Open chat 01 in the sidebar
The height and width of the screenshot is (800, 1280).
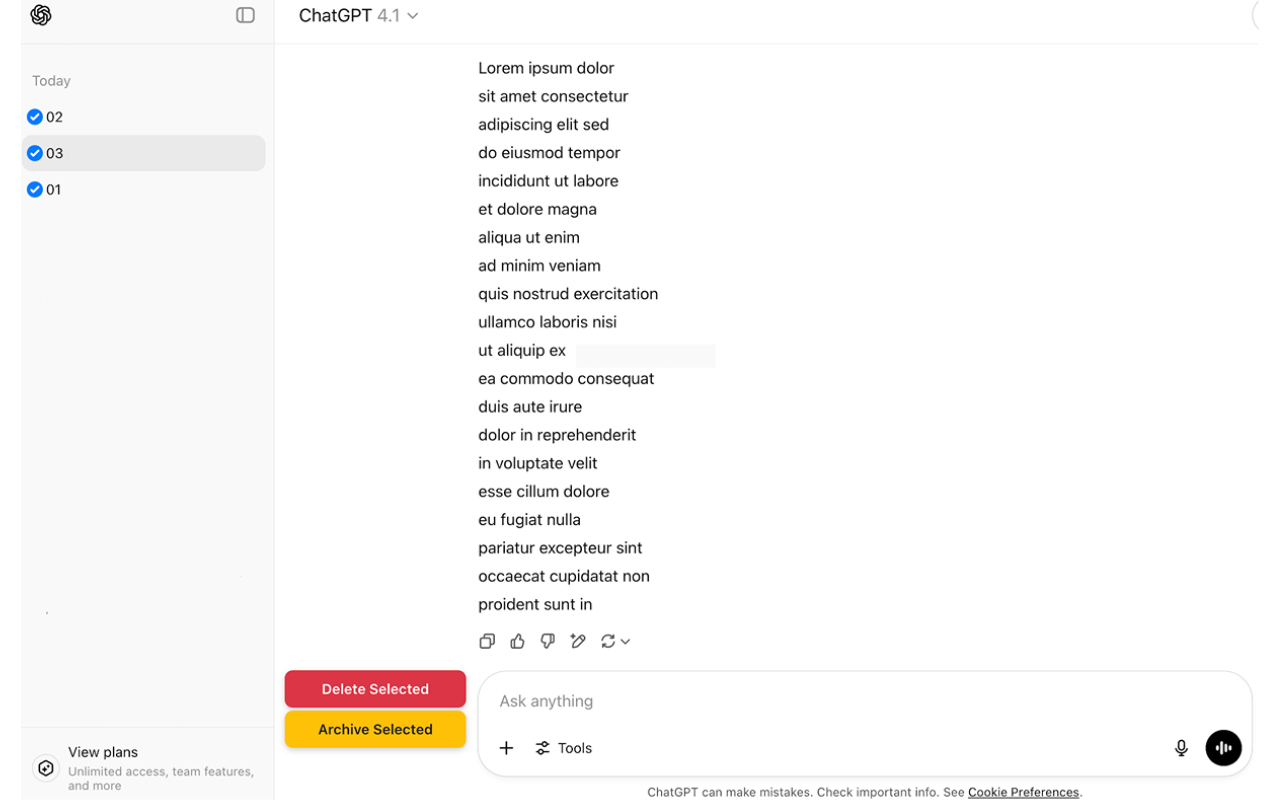143,189
